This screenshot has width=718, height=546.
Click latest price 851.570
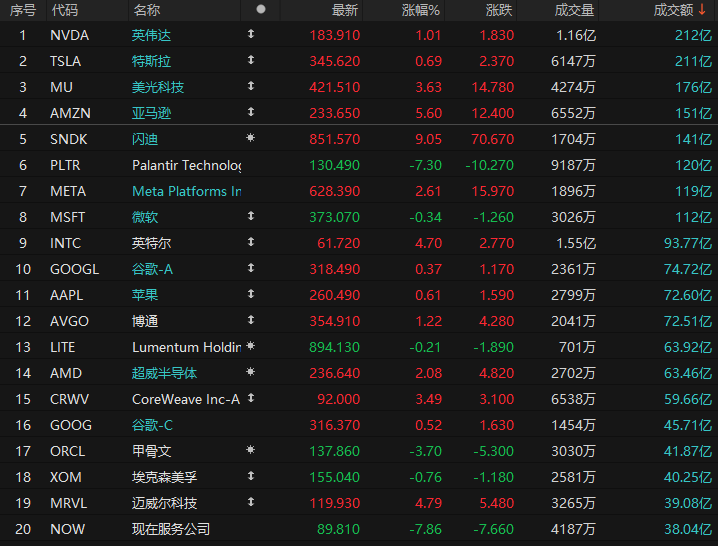coord(335,139)
